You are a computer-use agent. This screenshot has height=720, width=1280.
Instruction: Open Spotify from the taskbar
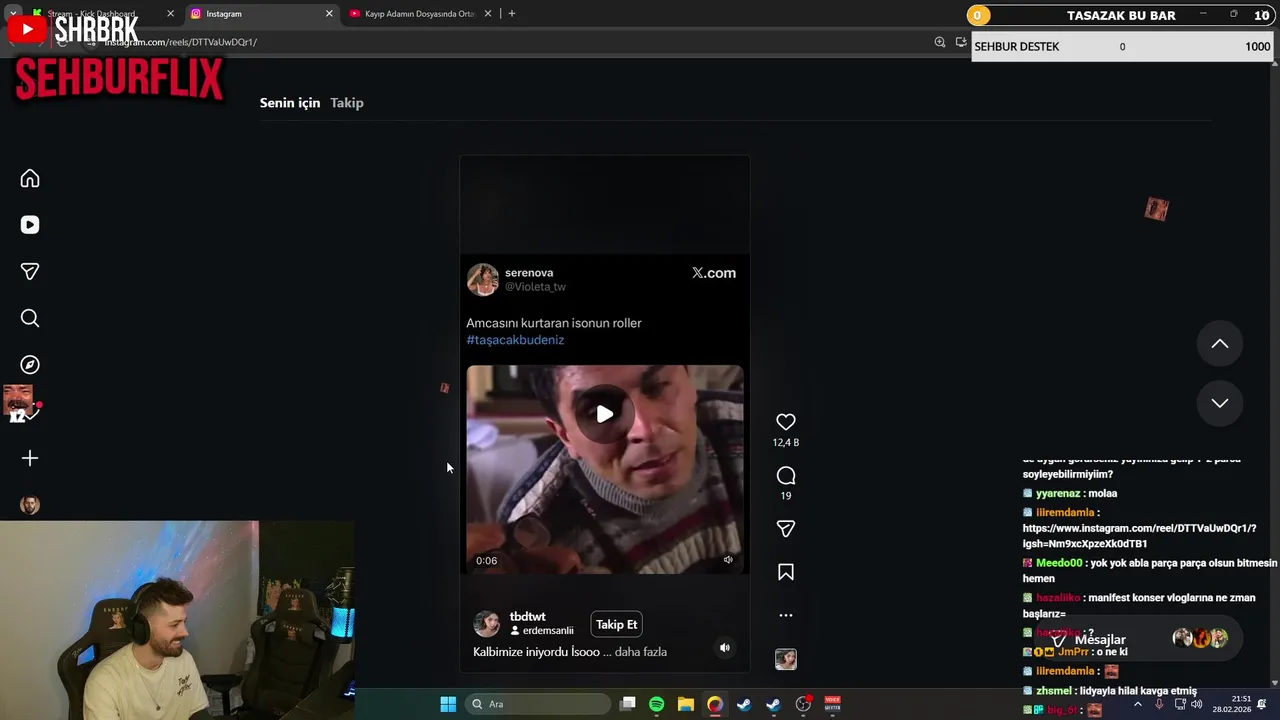pos(656,704)
